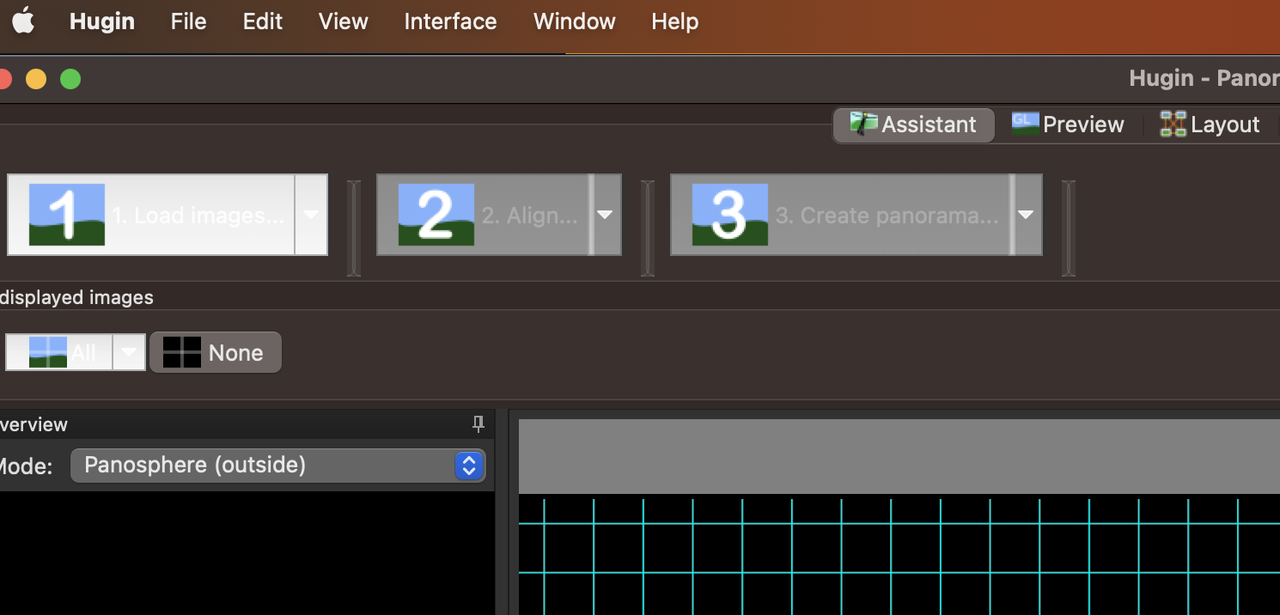Expand the Align dropdown arrow
The height and width of the screenshot is (615, 1280).
click(x=605, y=215)
